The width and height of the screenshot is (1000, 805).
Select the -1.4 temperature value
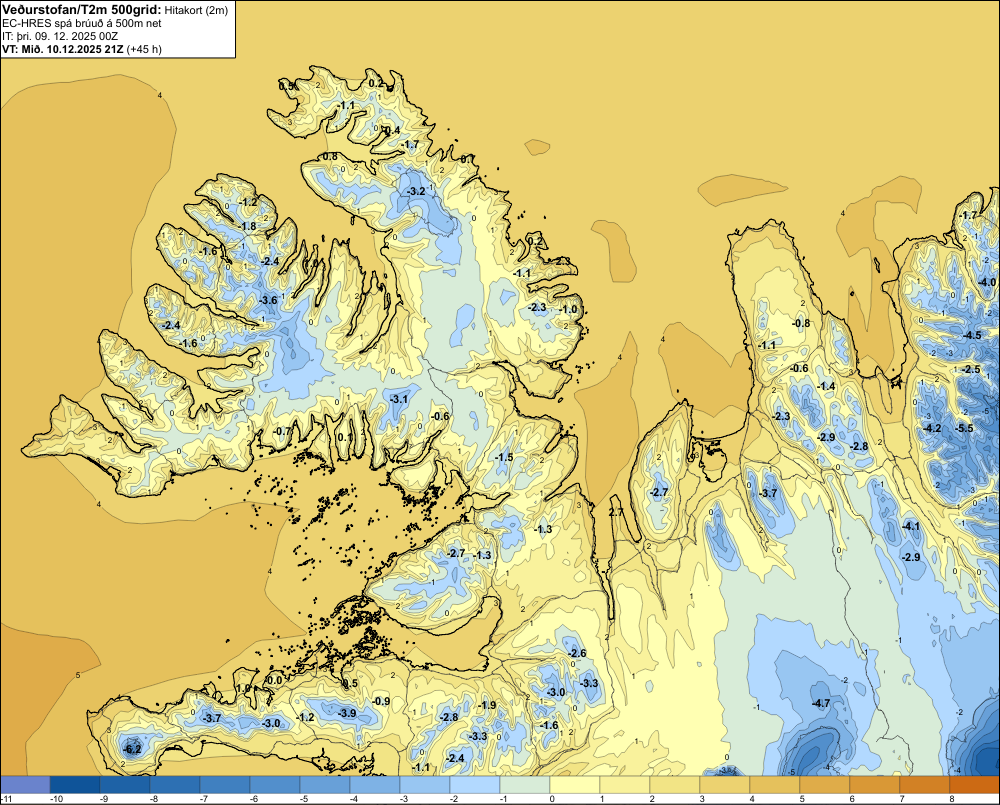click(x=826, y=386)
